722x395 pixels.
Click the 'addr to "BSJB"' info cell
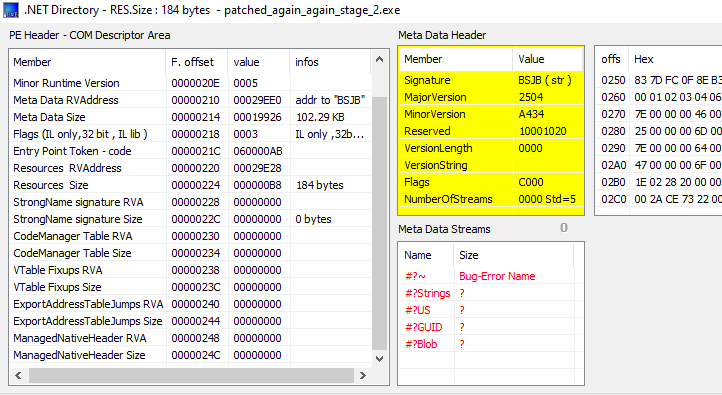click(x=330, y=100)
